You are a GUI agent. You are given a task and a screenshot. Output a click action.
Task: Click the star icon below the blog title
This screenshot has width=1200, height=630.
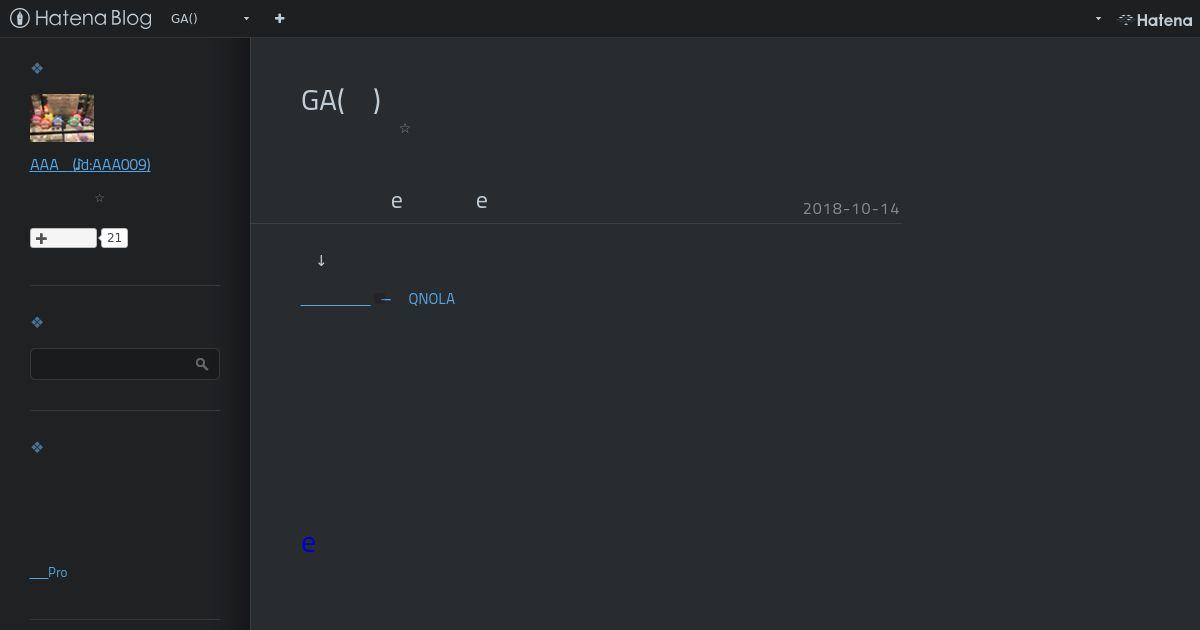[405, 128]
